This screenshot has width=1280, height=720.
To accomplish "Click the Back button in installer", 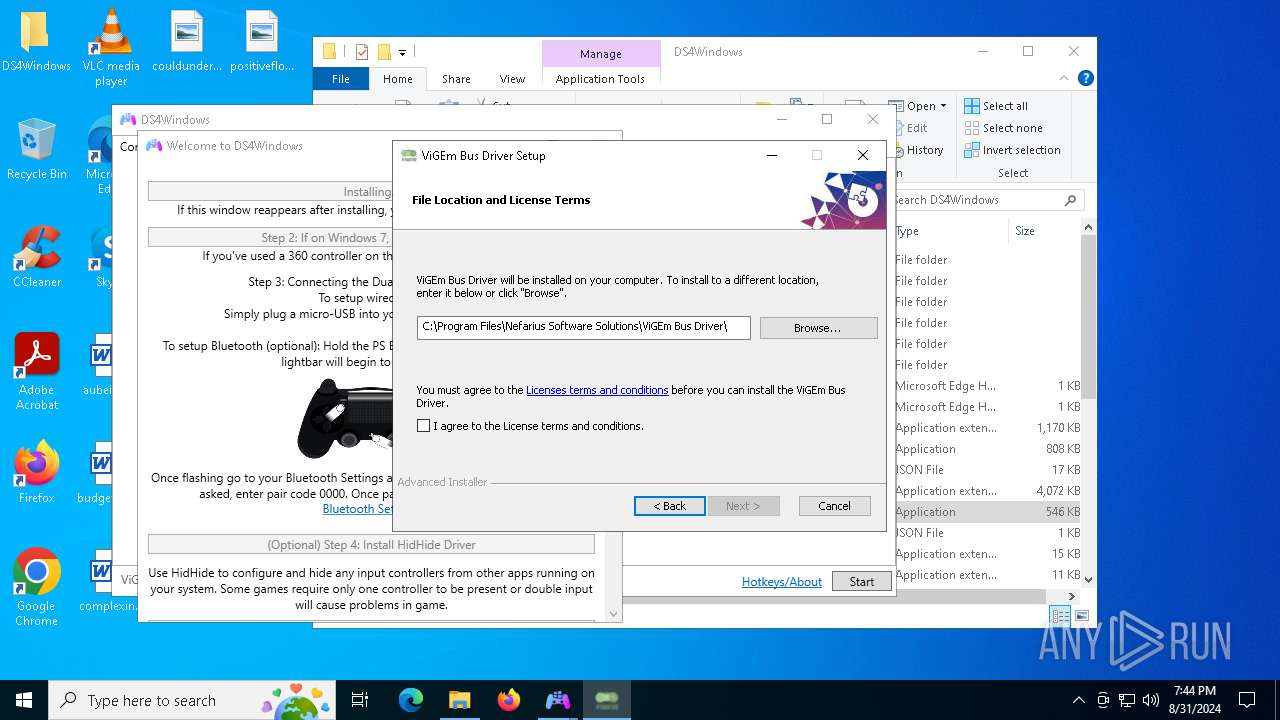I will 670,506.
